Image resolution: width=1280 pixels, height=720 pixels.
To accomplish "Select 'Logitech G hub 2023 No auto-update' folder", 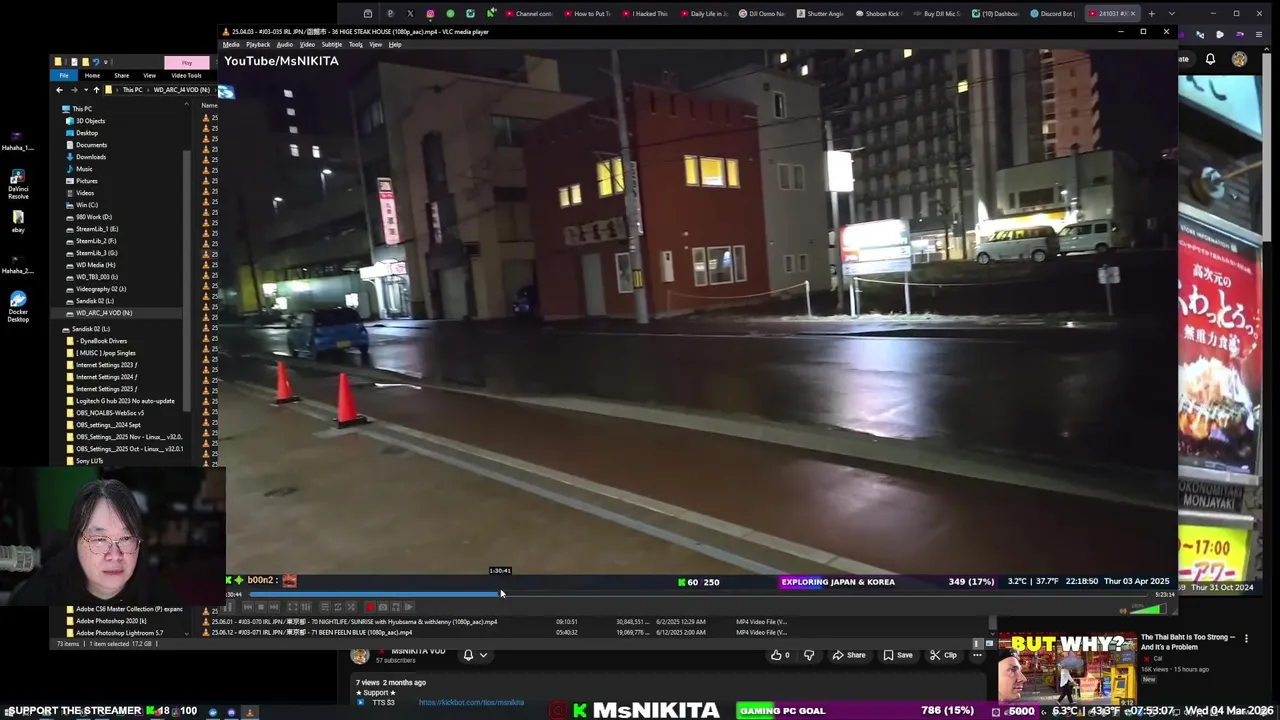I will click(125, 401).
